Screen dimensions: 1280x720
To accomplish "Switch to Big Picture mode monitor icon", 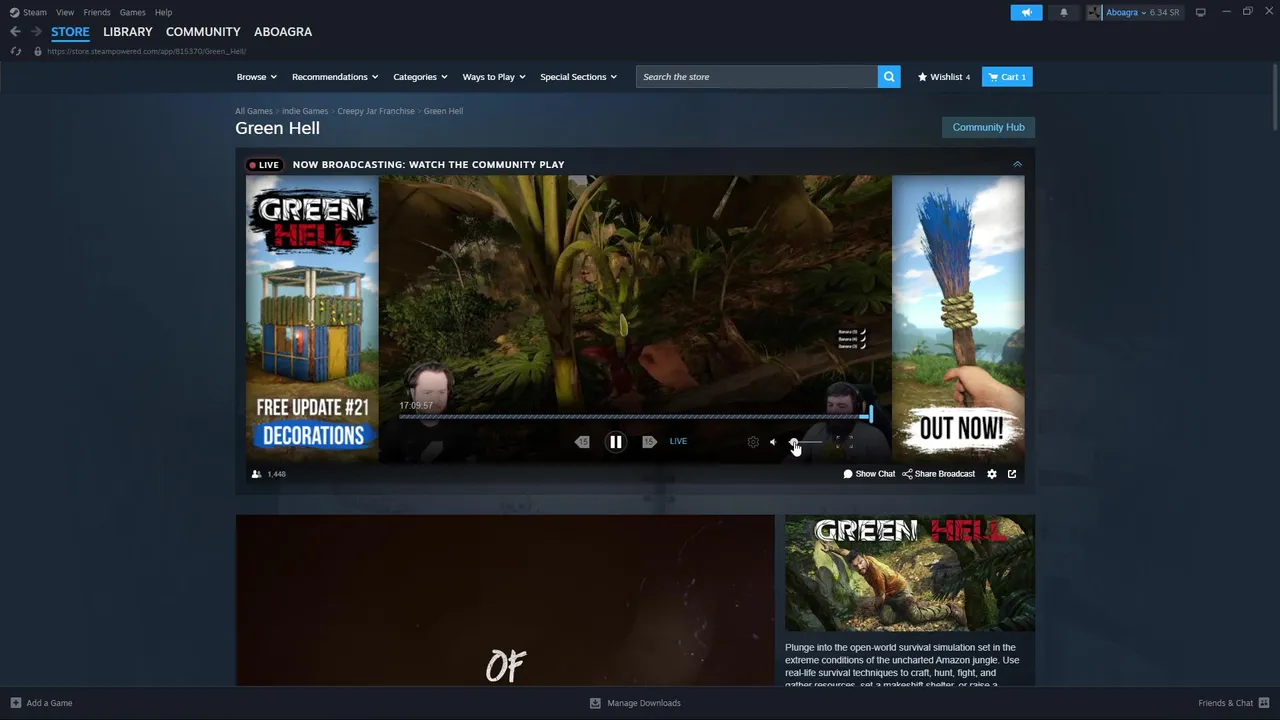I will (x=1200, y=12).
